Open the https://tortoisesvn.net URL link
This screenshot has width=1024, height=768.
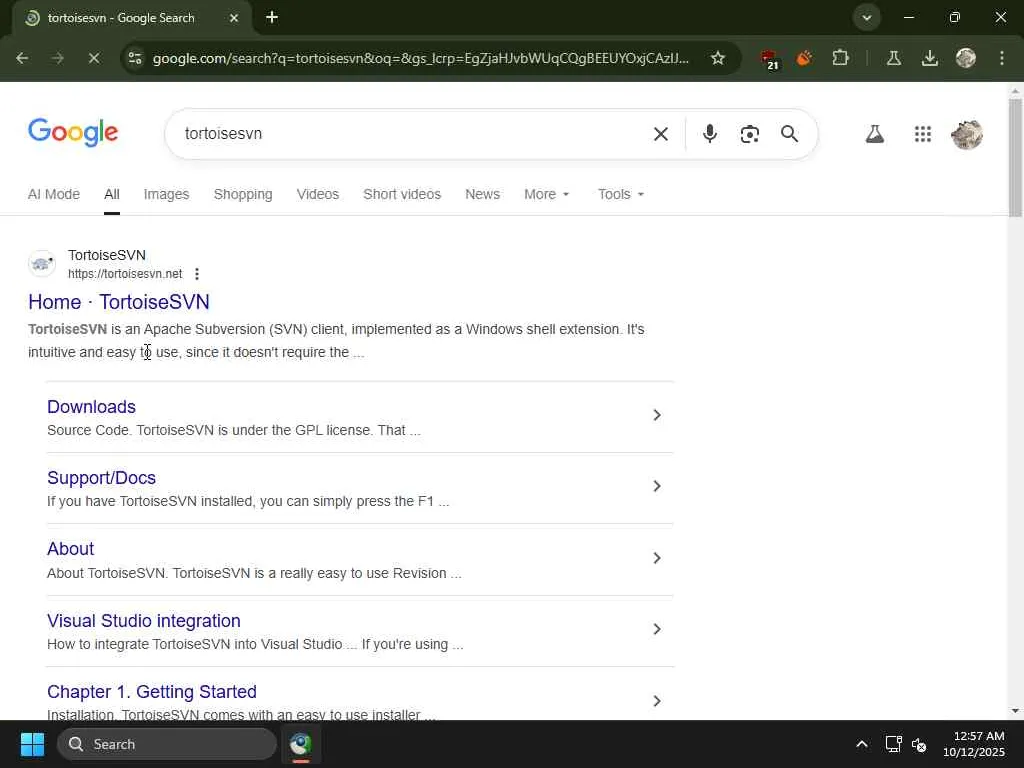point(125,274)
